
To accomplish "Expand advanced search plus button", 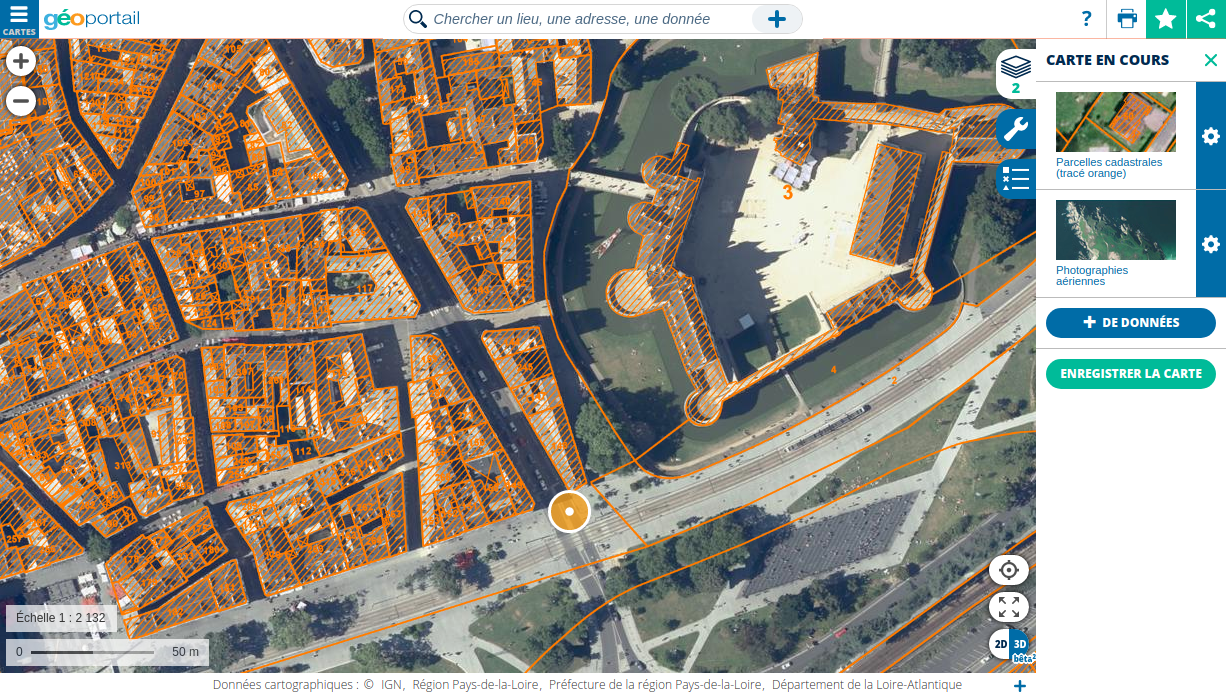I will click(777, 19).
